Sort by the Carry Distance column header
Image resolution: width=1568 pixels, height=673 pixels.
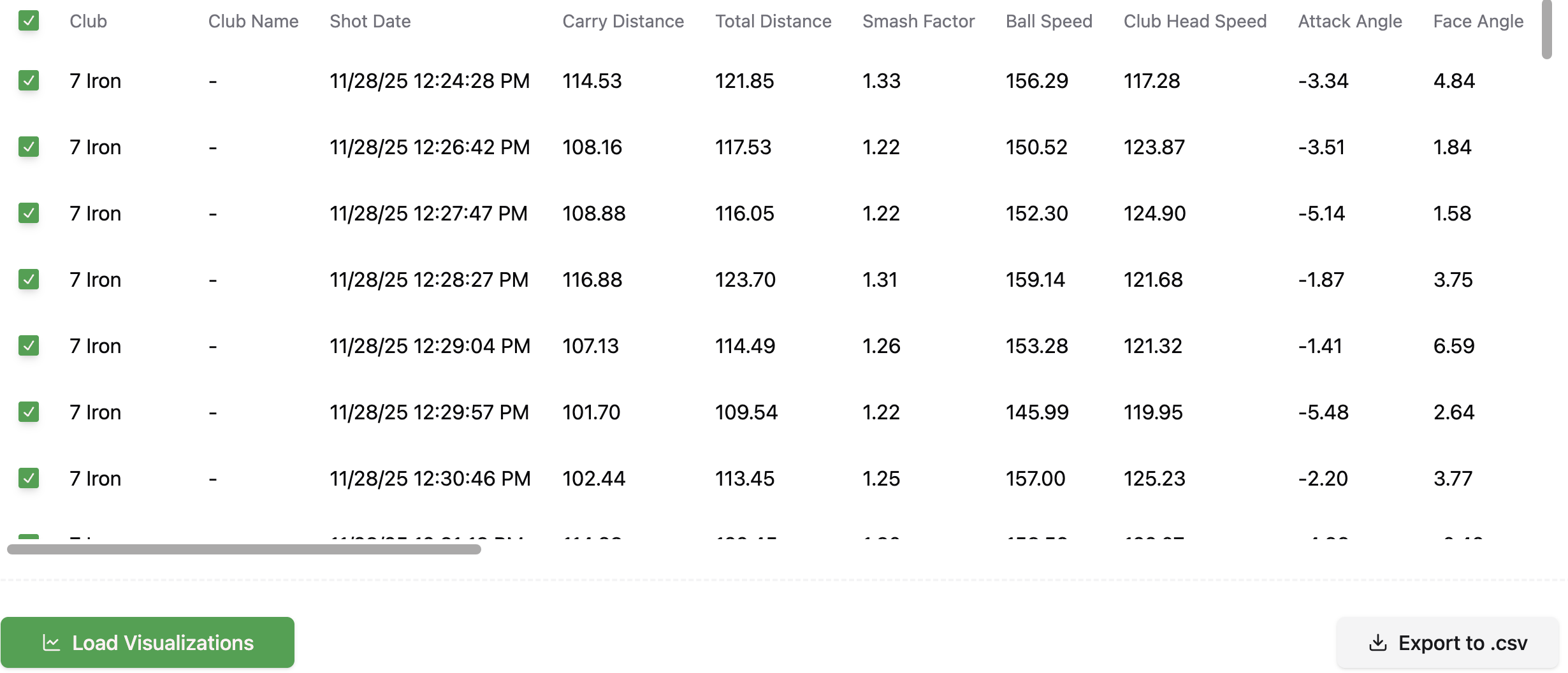[623, 22]
